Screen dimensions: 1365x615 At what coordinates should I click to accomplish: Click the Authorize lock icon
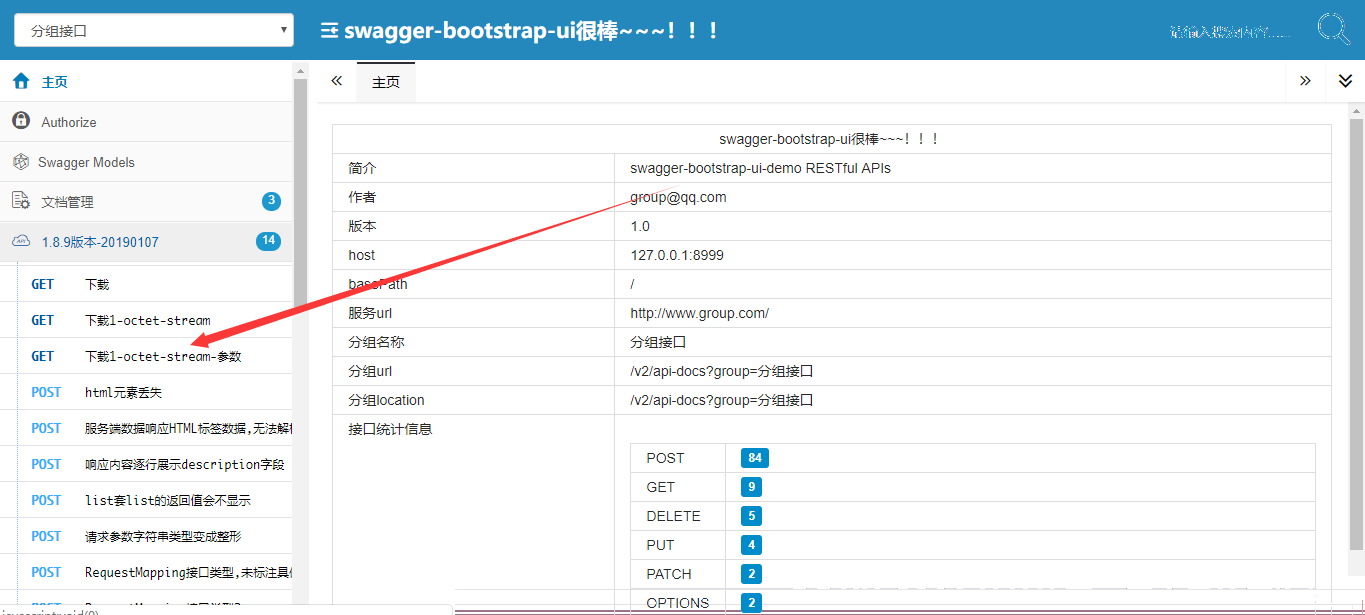click(x=21, y=121)
